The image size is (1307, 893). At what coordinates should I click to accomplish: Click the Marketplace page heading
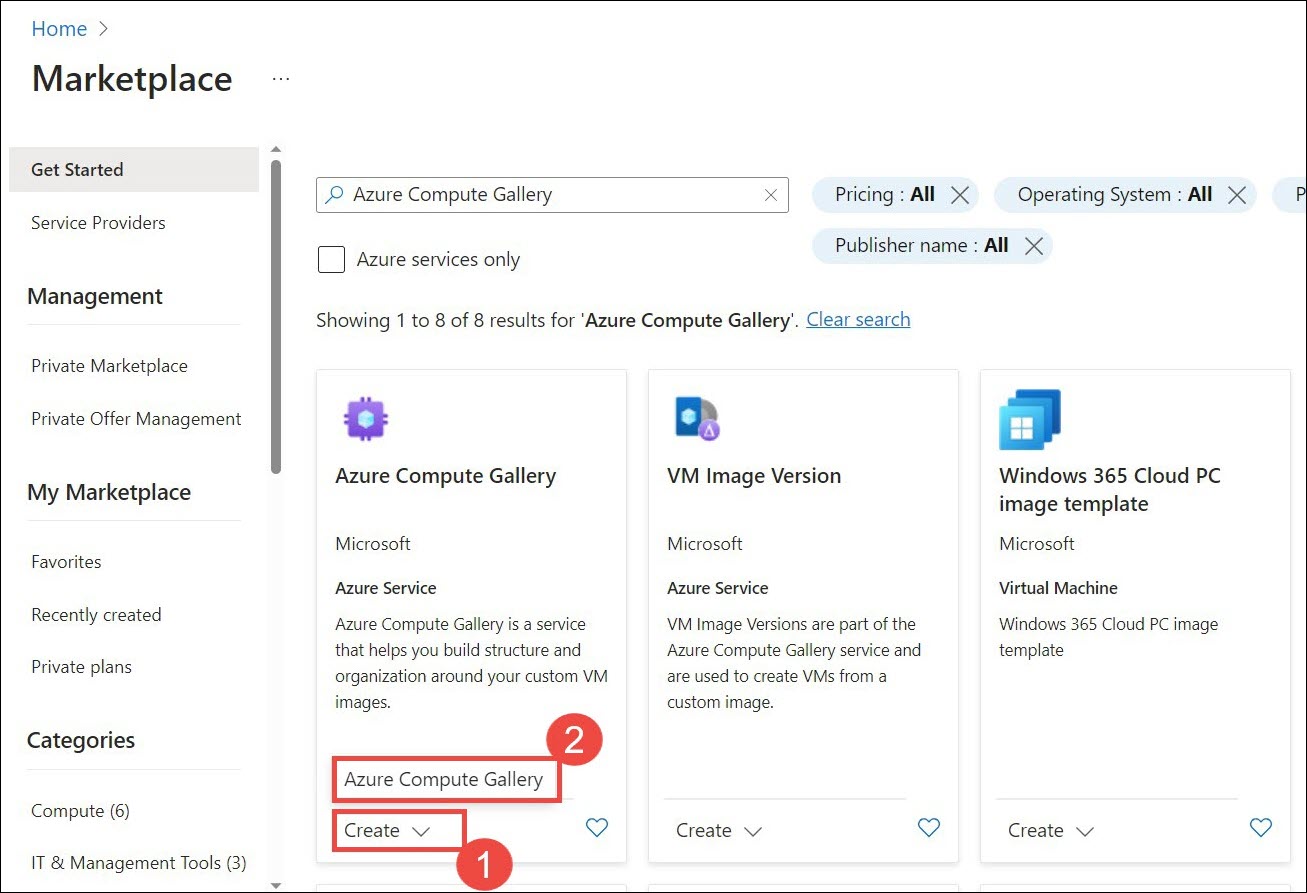pyautogui.click(x=132, y=79)
